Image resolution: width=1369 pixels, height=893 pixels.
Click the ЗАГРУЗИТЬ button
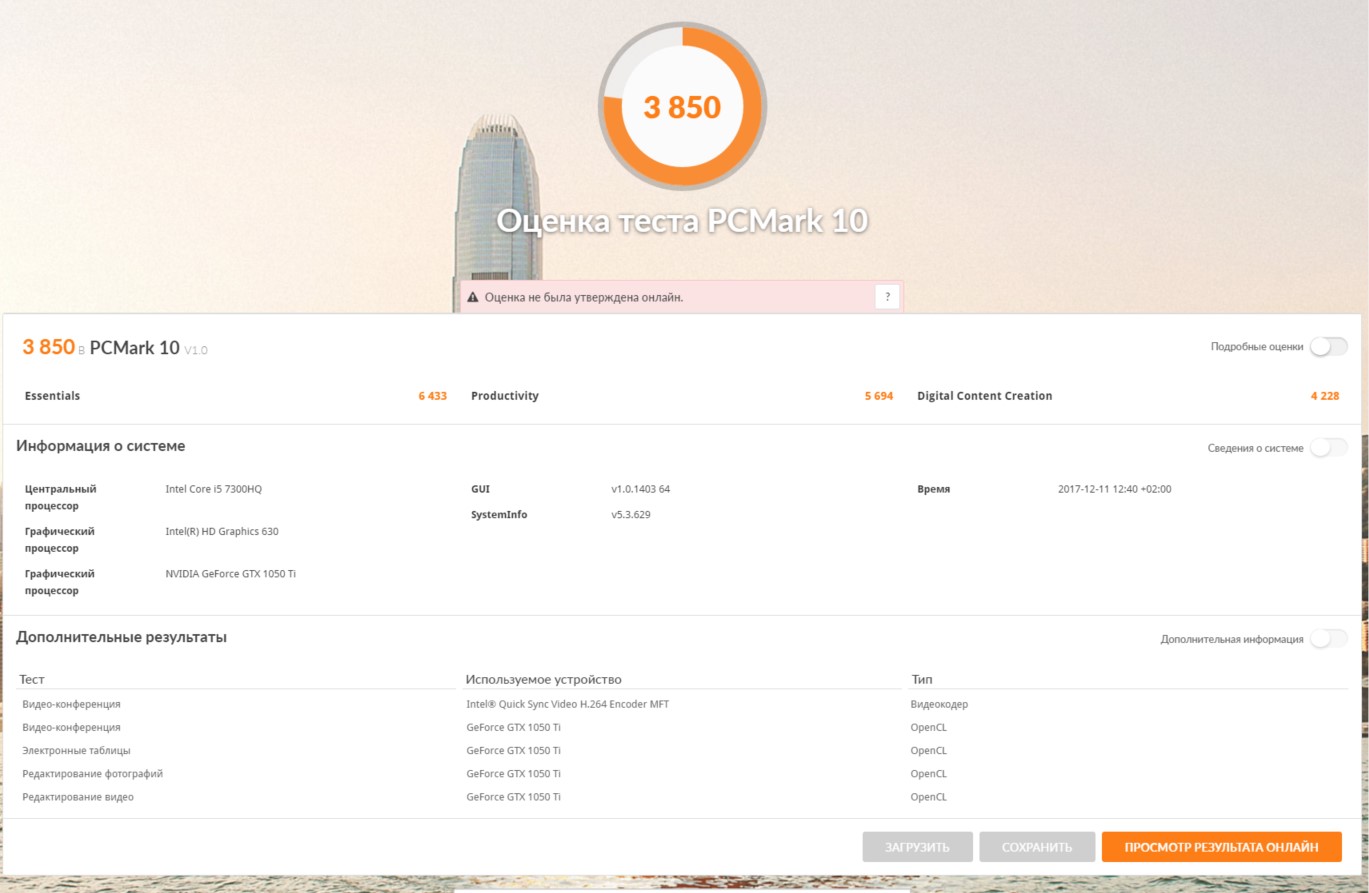click(917, 847)
